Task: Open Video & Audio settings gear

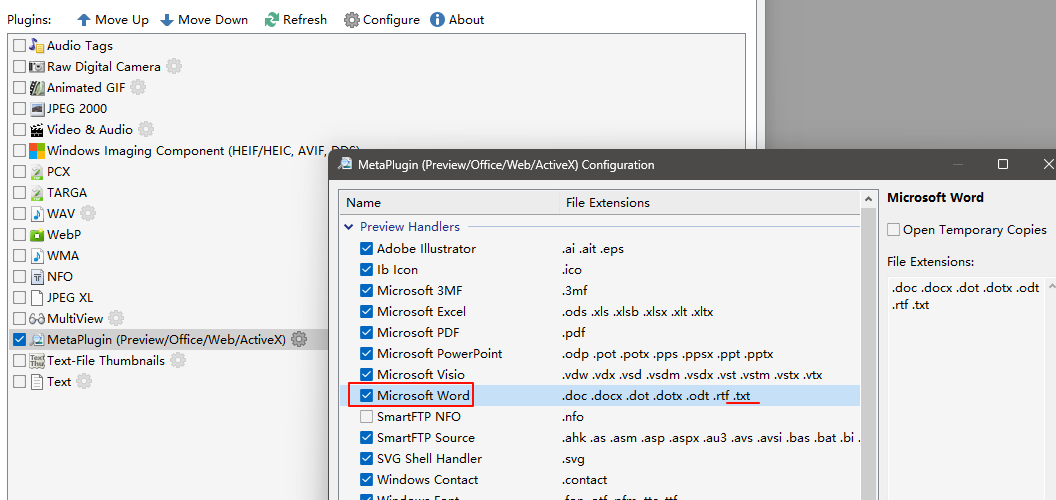Action: 146,129
